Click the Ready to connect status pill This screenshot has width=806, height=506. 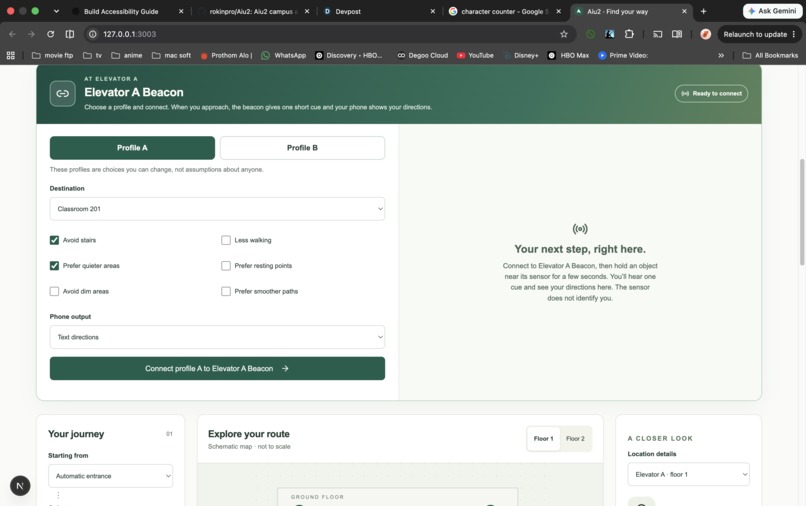click(711, 94)
